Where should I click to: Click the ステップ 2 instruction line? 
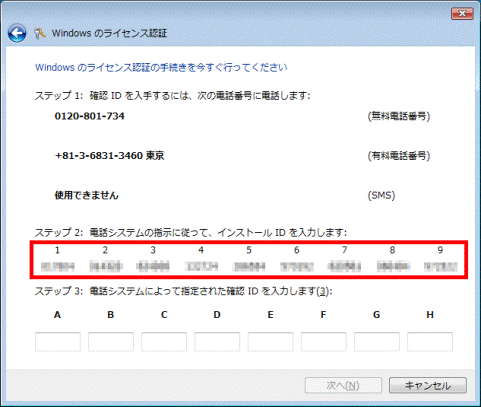191,232
